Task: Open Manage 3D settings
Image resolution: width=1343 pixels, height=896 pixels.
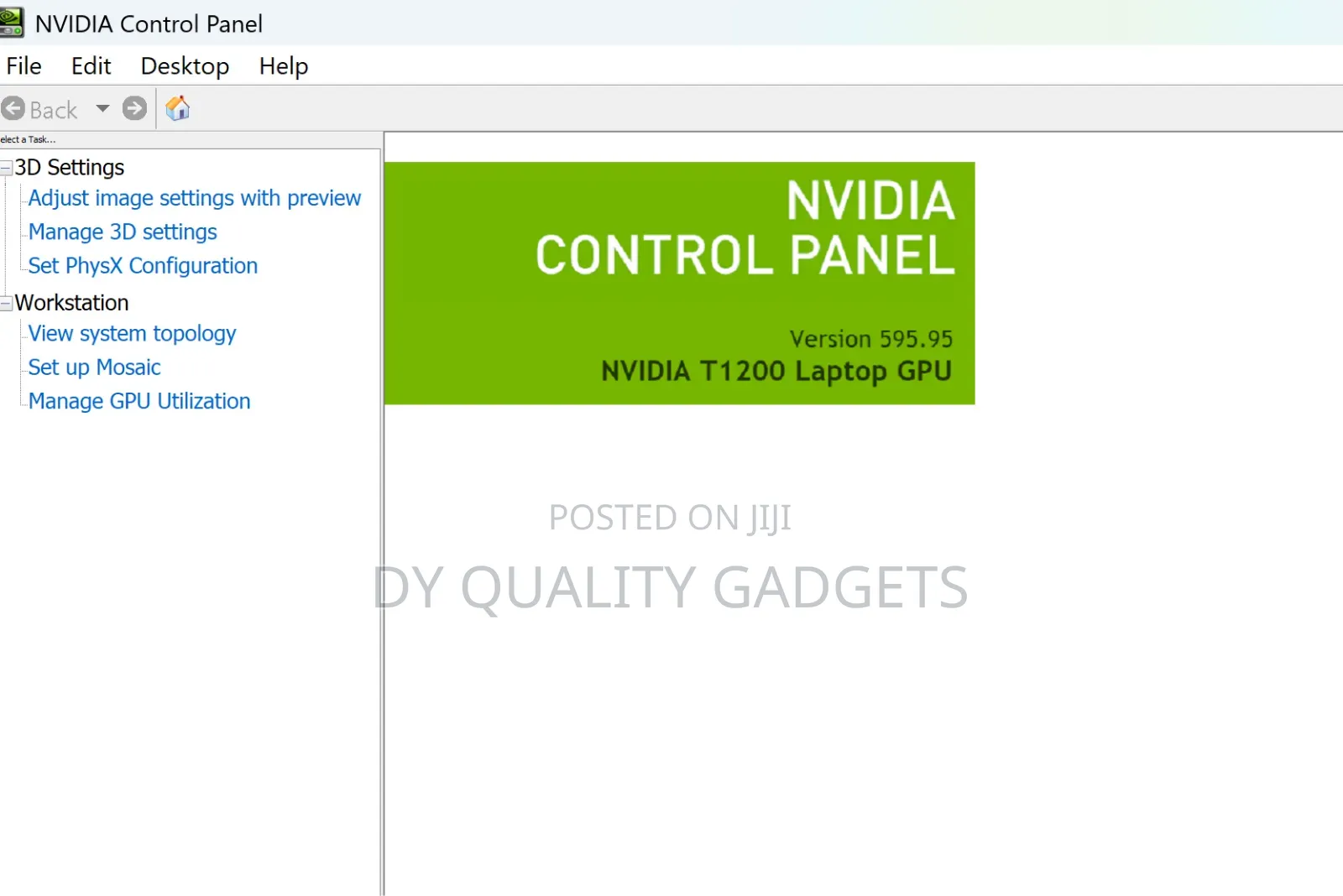Action: (123, 232)
